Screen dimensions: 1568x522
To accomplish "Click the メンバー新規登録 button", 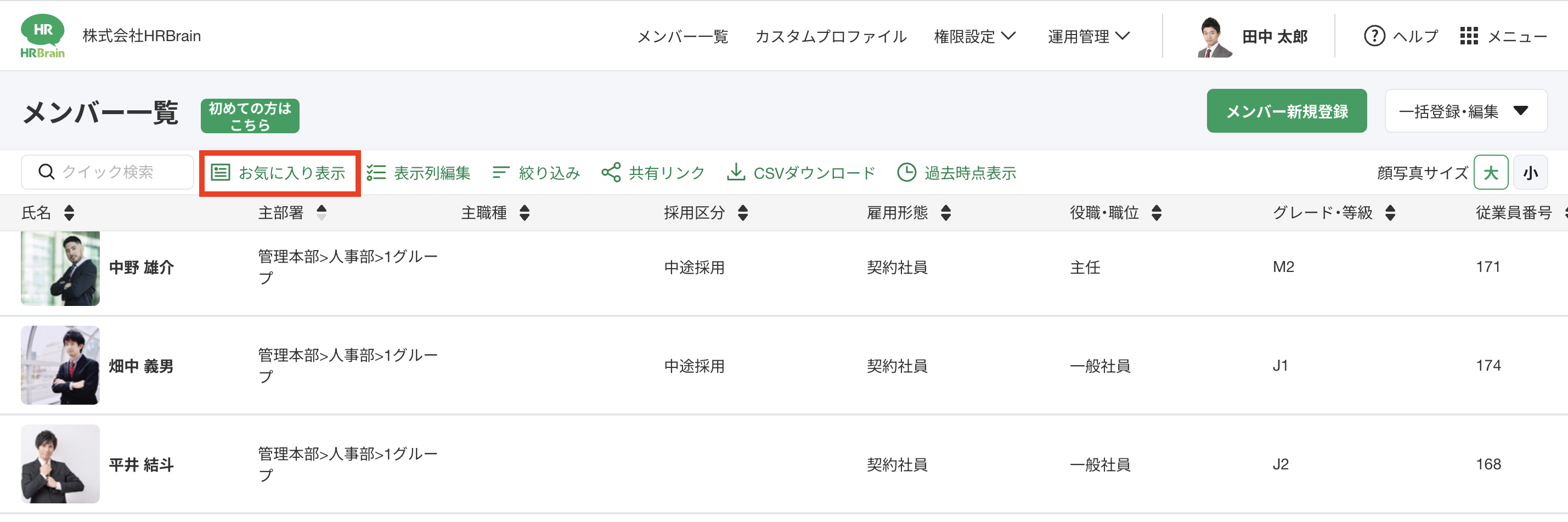I will coord(1286,111).
